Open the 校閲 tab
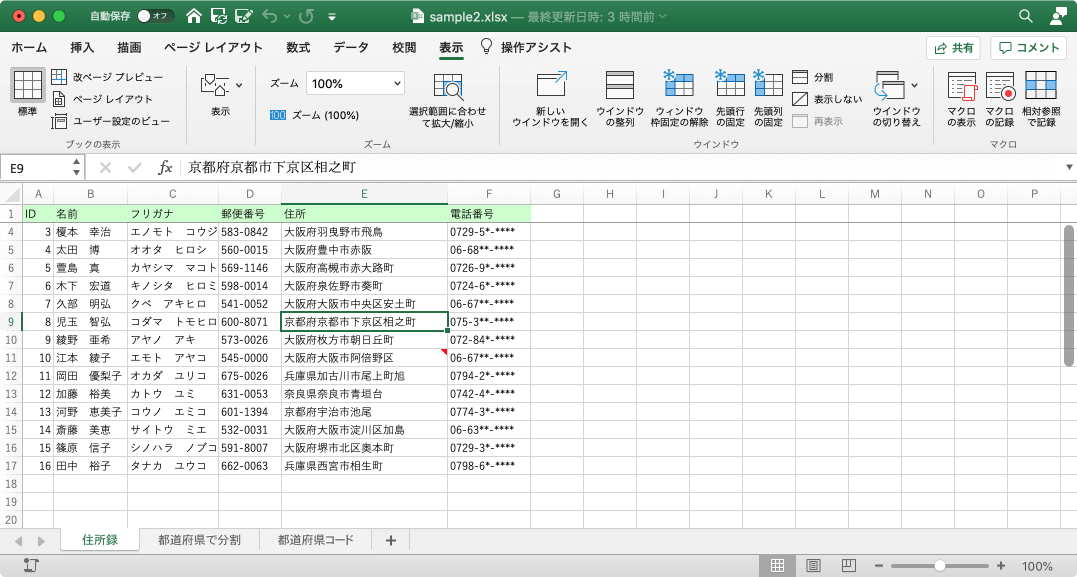This screenshot has width=1077, height=577. pos(404,47)
